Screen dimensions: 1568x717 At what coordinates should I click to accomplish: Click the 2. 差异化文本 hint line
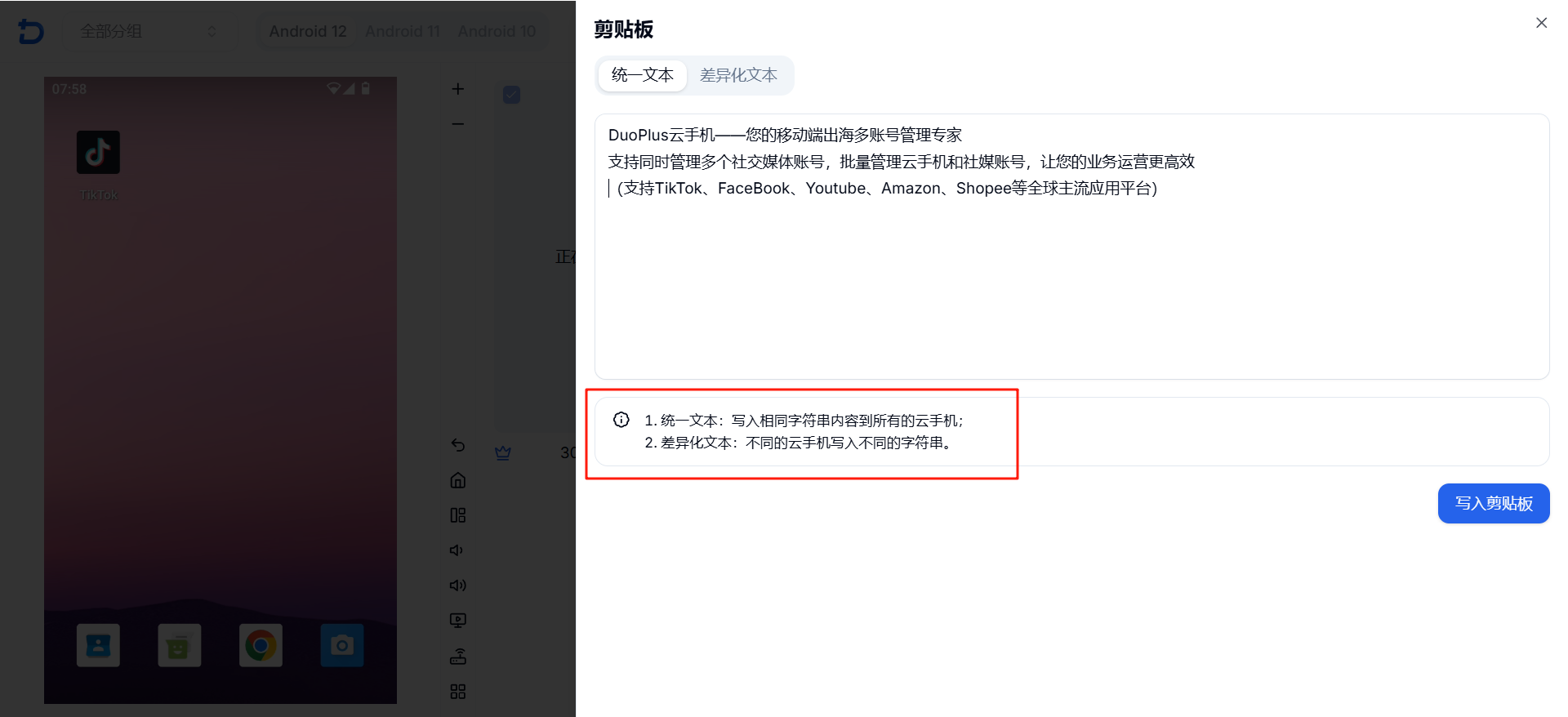point(798,443)
